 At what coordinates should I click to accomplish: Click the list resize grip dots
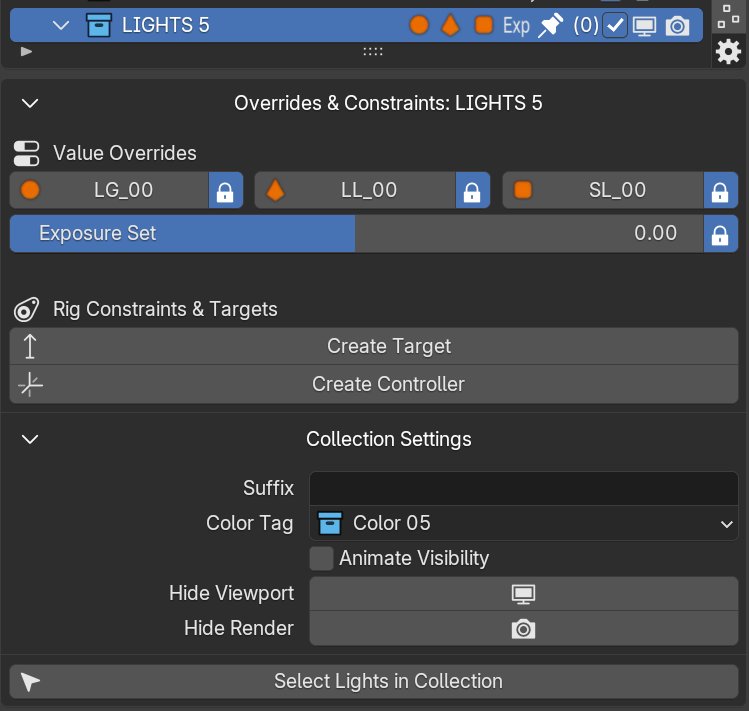point(373,51)
